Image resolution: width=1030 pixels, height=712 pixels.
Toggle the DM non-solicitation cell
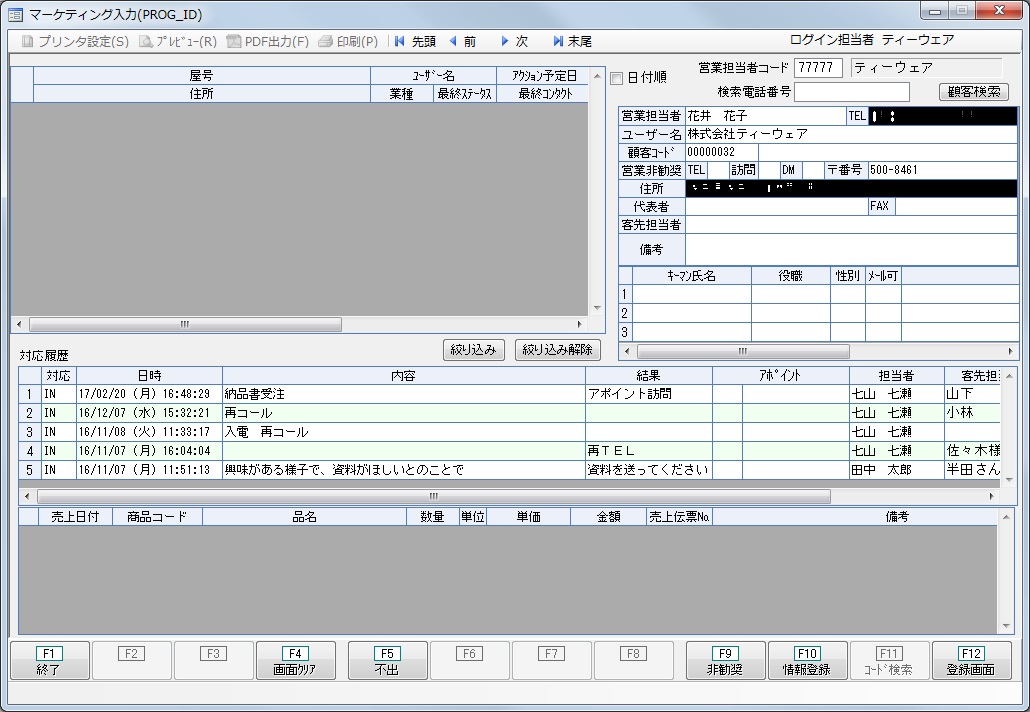(x=789, y=170)
